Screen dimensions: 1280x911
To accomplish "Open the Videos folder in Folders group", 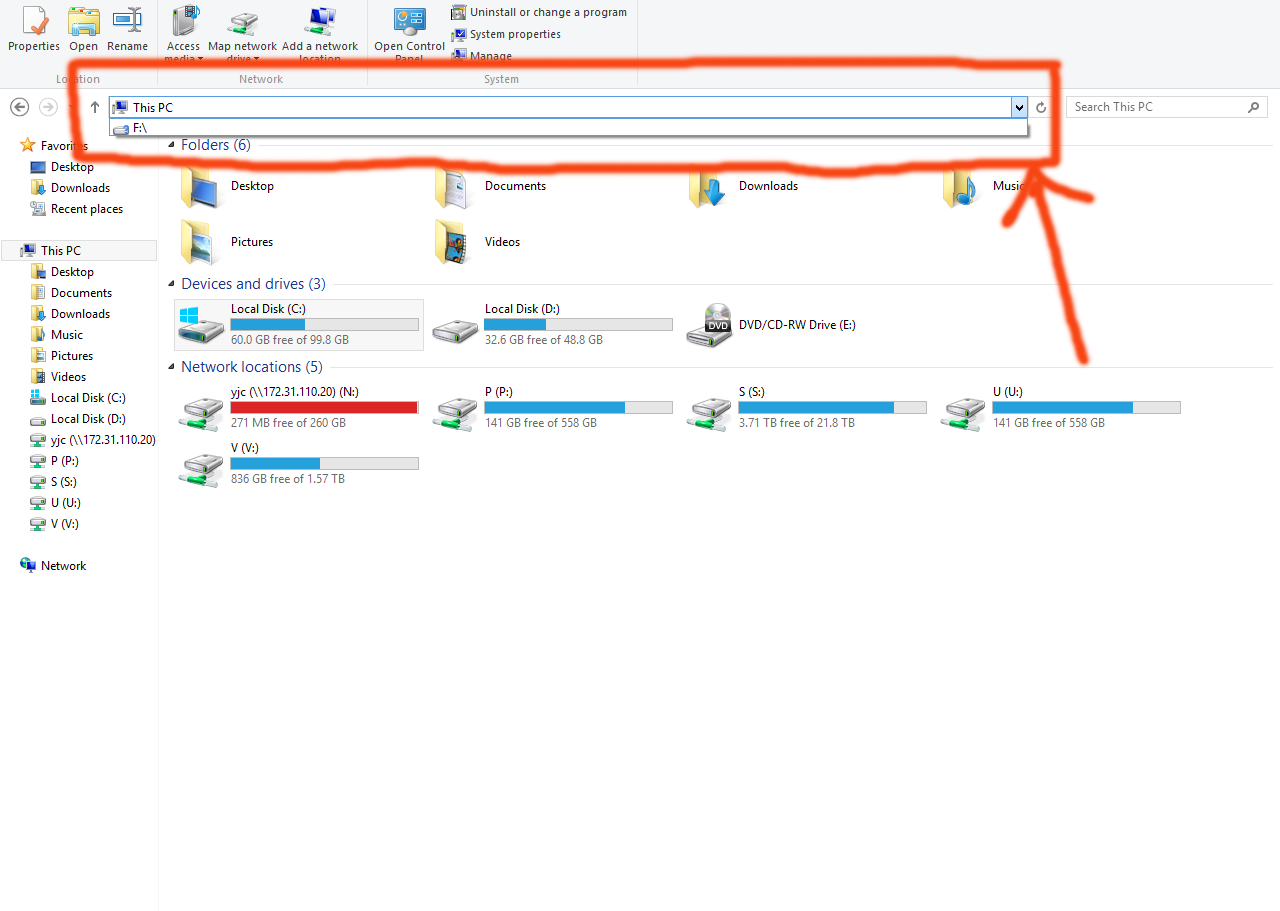I will coord(478,242).
